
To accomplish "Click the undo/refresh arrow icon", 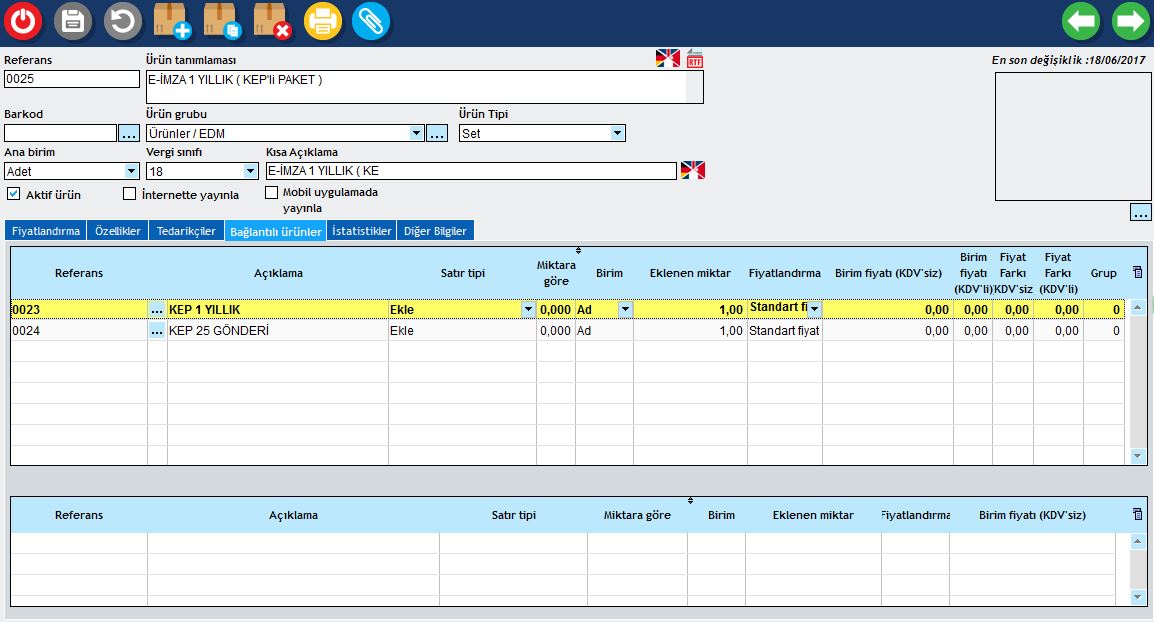I will point(123,21).
